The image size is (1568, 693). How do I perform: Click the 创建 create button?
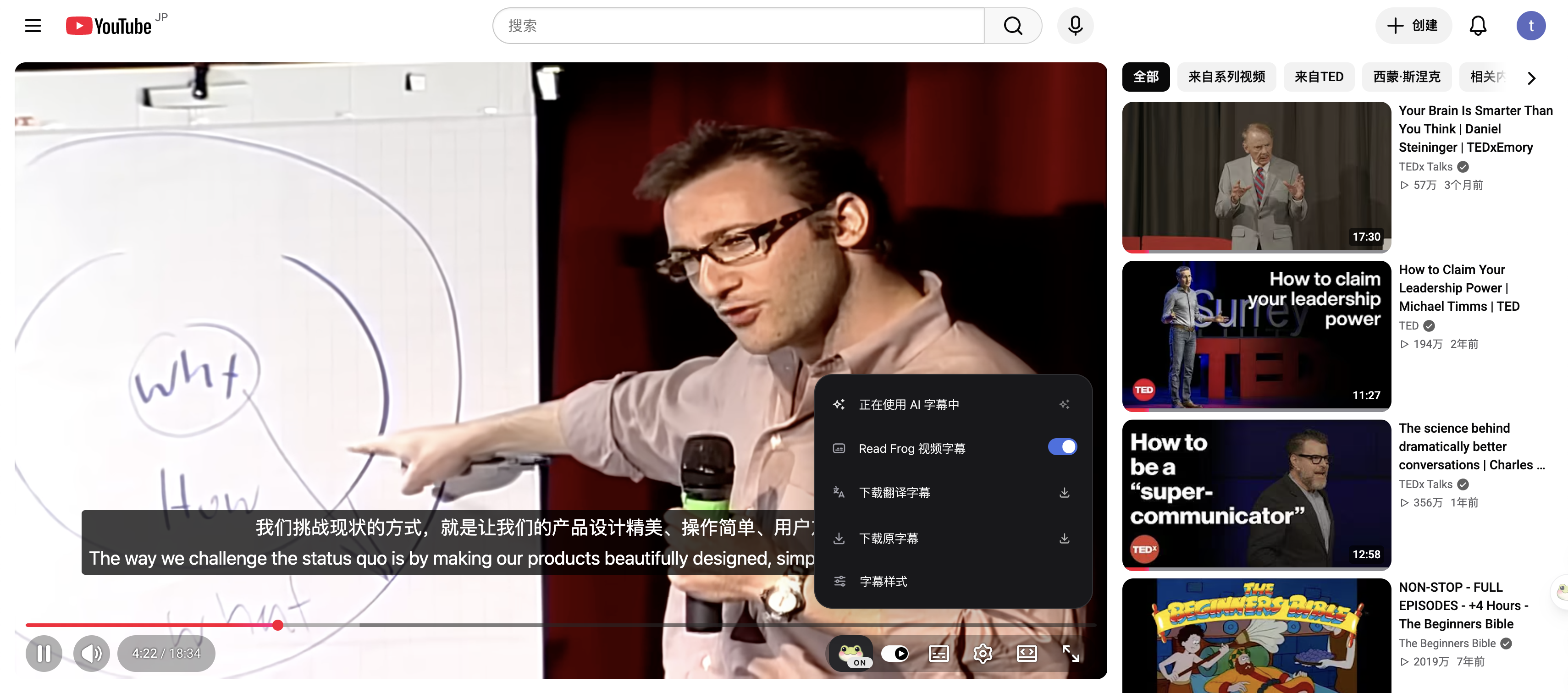[x=1413, y=26]
